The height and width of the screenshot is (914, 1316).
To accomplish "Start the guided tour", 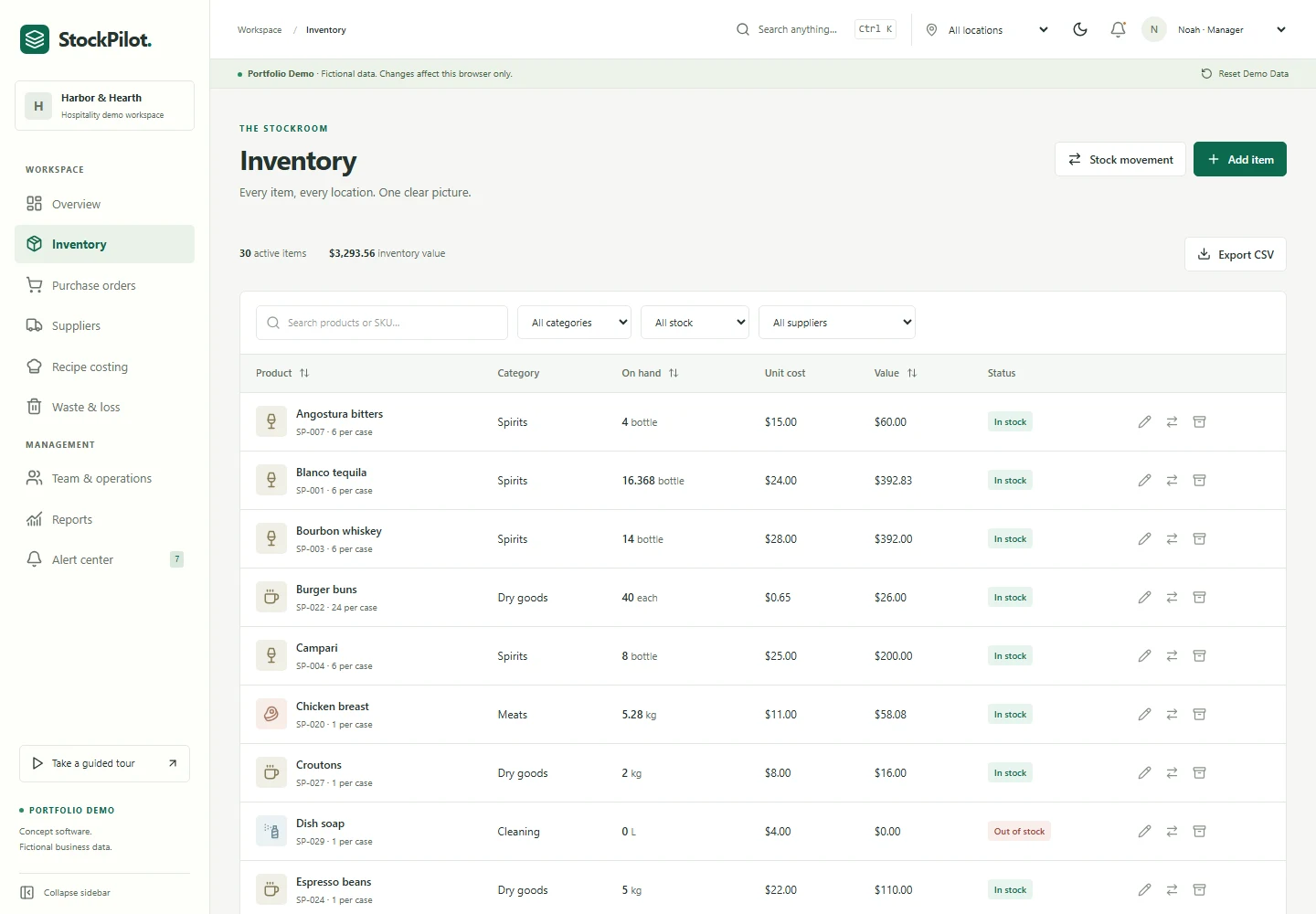I will 104,763.
